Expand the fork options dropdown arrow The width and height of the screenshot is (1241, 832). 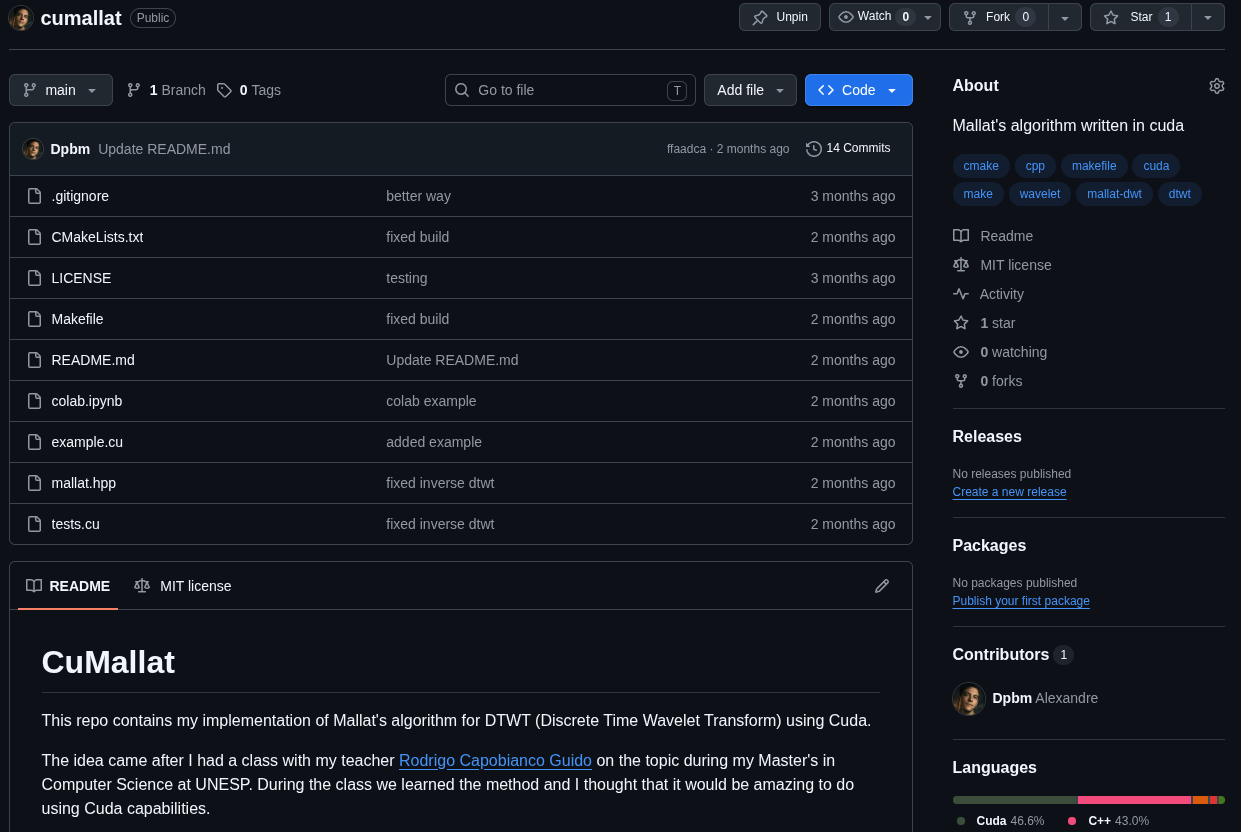click(x=1065, y=17)
